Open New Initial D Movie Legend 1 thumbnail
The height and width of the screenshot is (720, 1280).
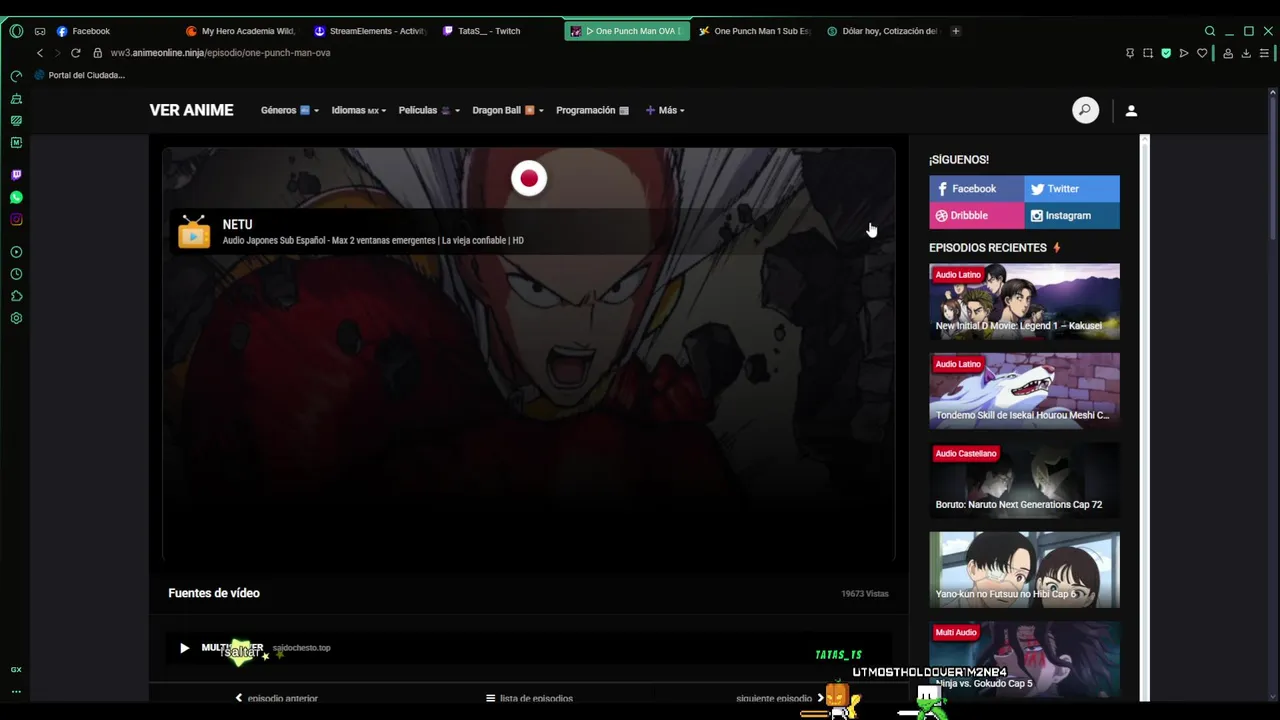1024,301
